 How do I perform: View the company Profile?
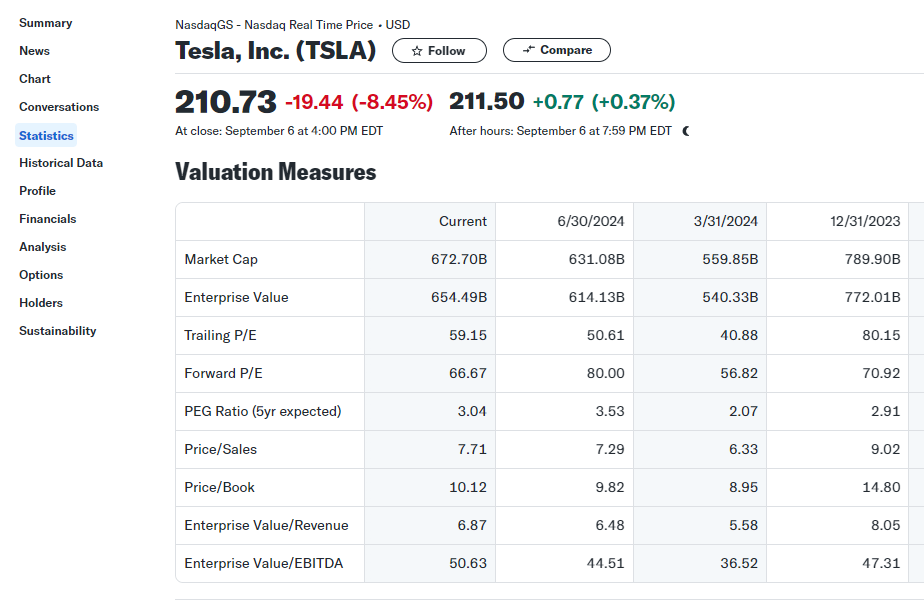[37, 190]
